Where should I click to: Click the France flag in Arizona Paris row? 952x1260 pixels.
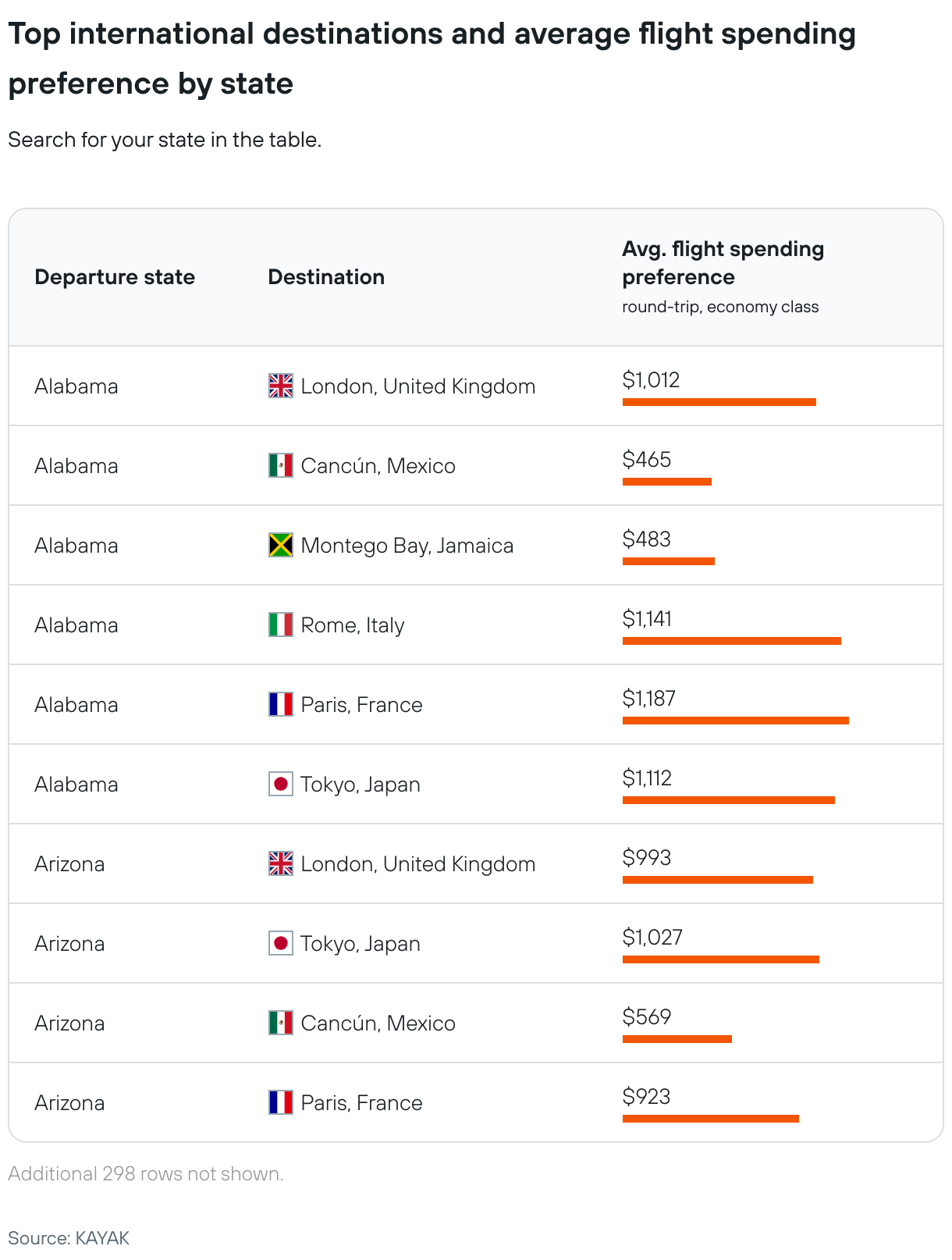tap(281, 1102)
